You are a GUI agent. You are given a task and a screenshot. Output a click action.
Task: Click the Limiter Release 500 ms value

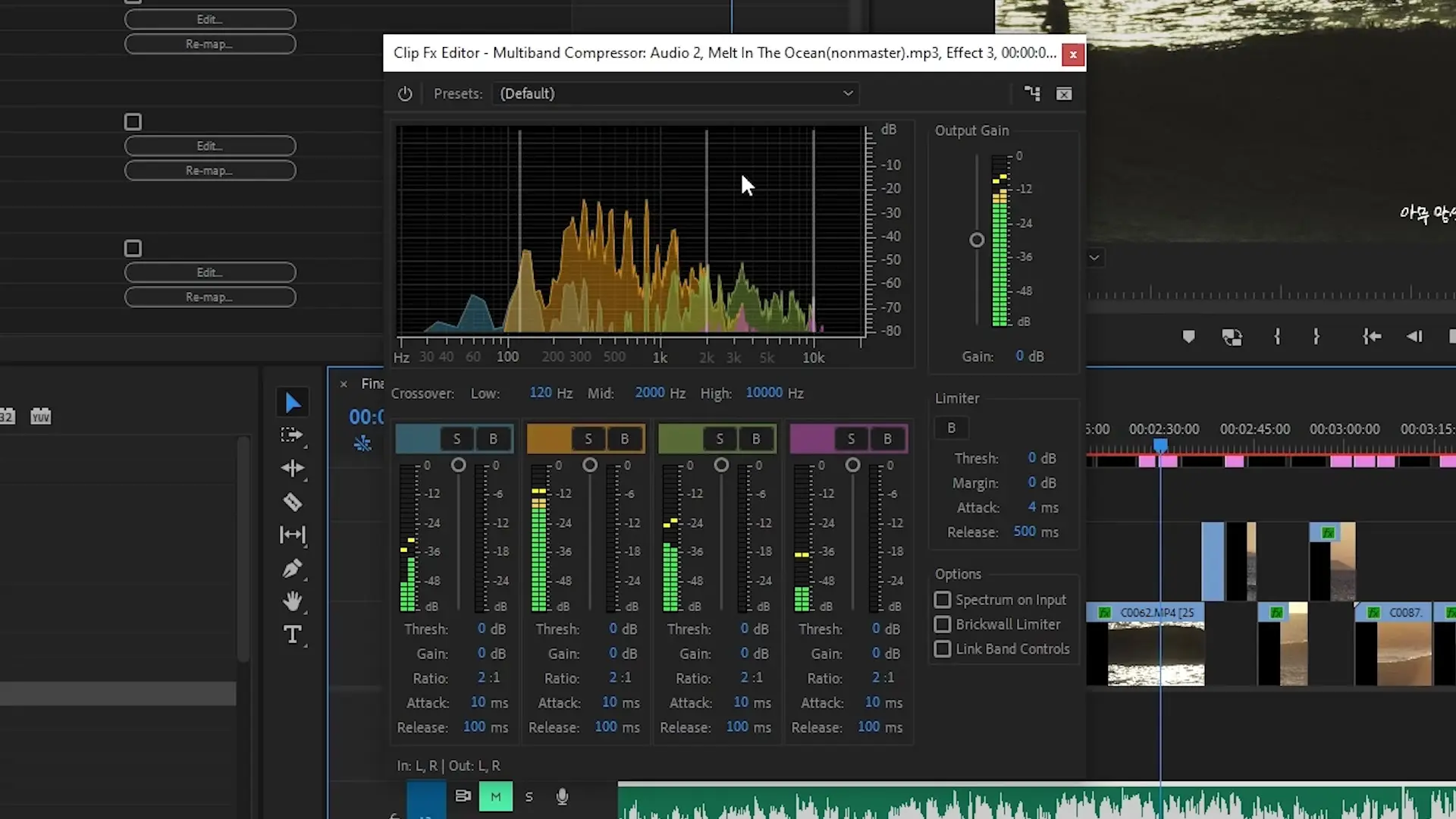click(1025, 532)
